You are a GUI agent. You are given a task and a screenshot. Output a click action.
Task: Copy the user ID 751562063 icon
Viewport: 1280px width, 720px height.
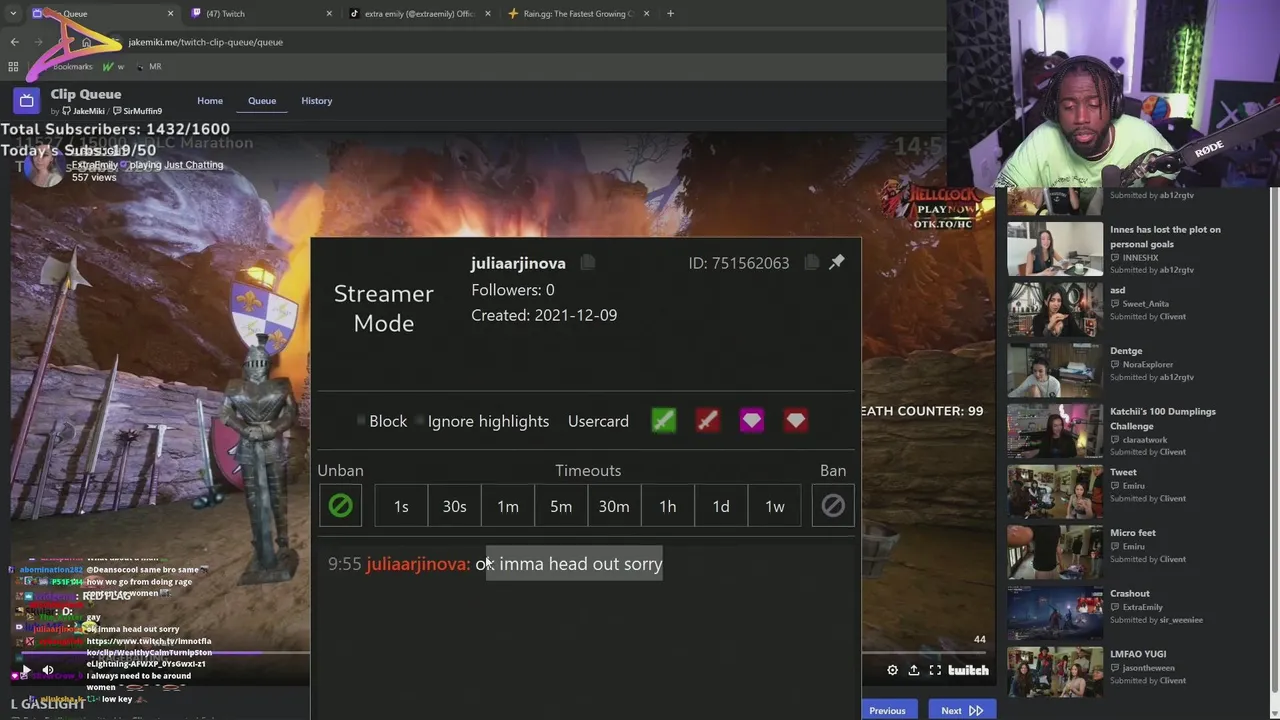click(812, 263)
